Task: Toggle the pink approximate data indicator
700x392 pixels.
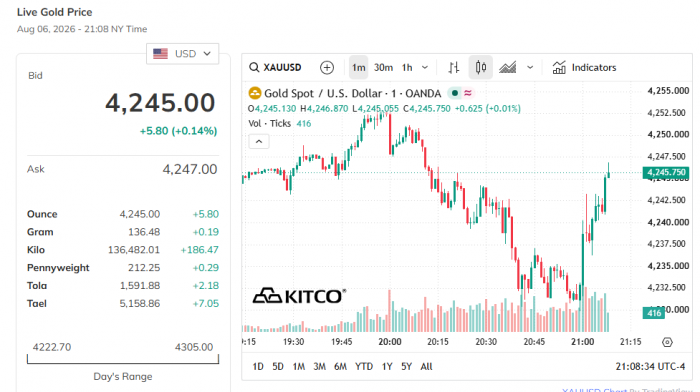Action: (467, 93)
